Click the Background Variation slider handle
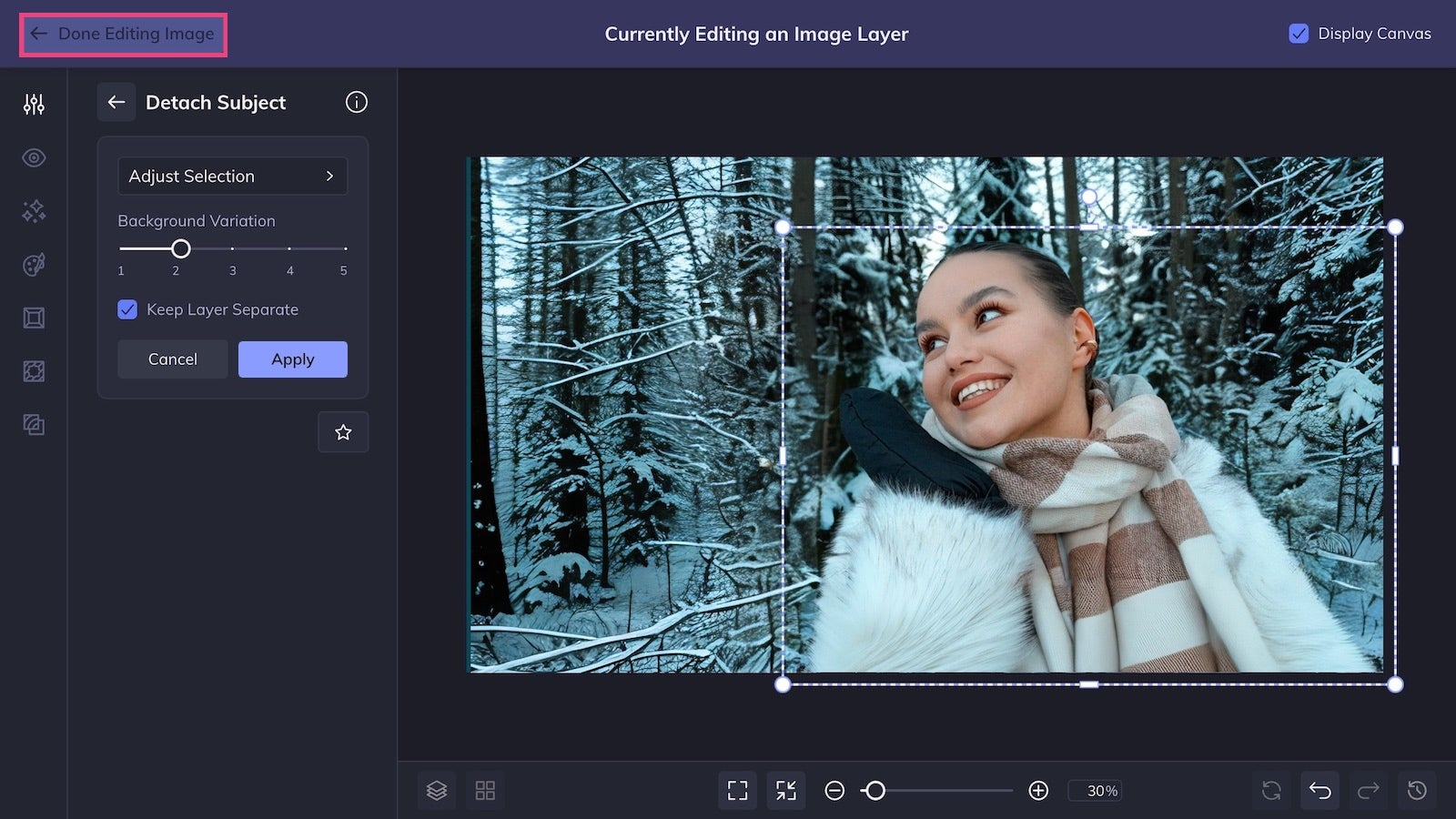This screenshot has width=1456, height=819. [x=181, y=248]
